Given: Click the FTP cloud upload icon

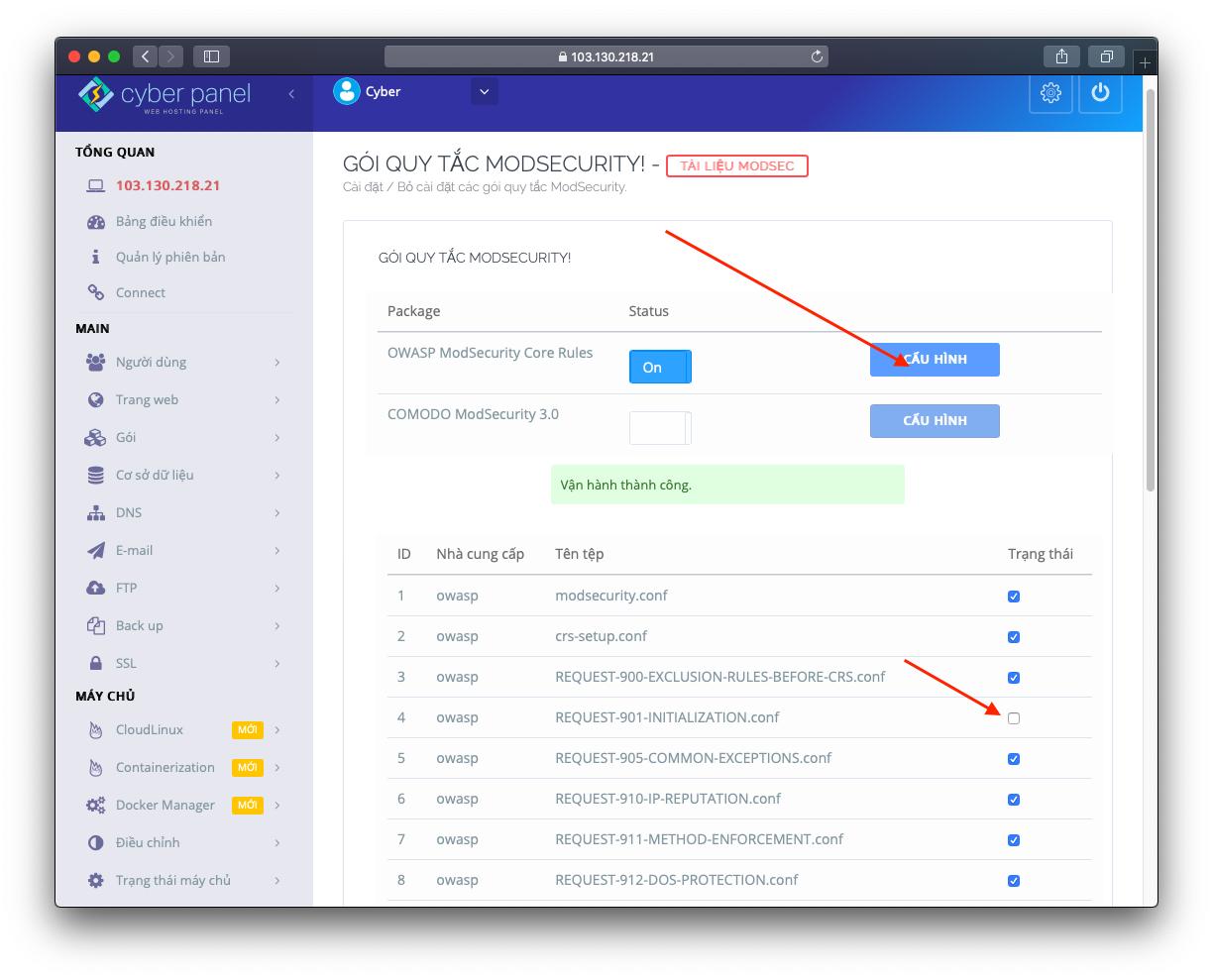Looking at the screenshot, I should tap(96, 589).
